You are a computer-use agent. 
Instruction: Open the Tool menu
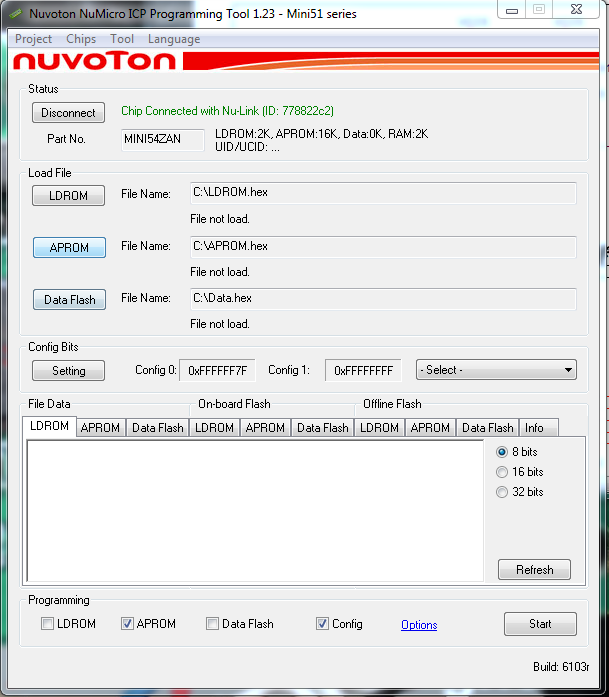tap(122, 39)
